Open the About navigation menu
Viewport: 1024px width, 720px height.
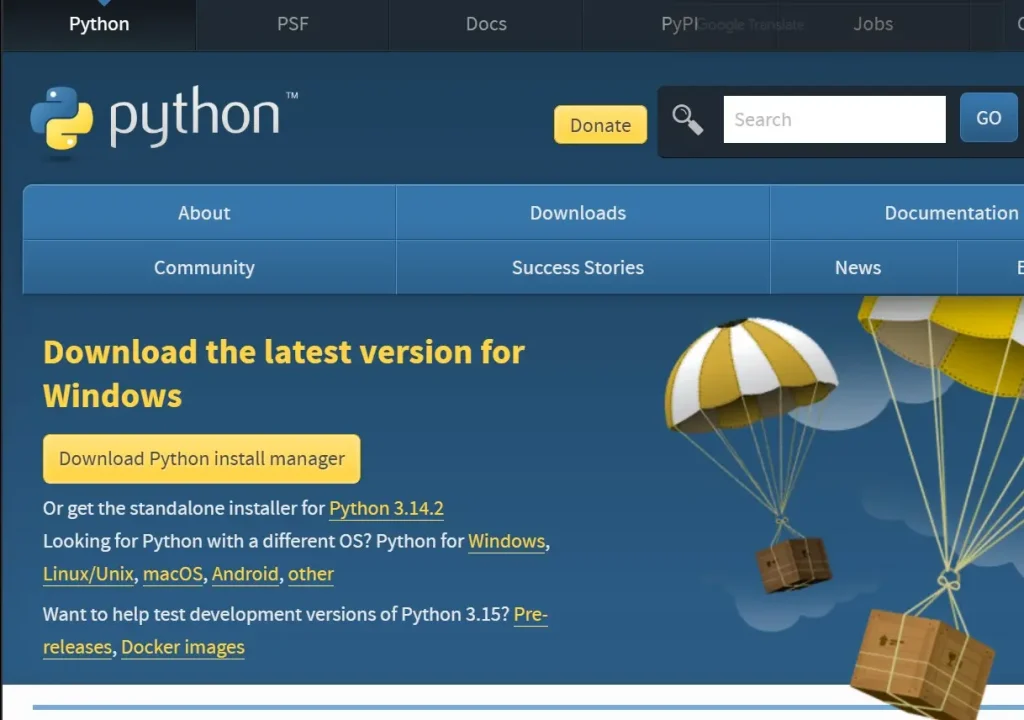(204, 213)
